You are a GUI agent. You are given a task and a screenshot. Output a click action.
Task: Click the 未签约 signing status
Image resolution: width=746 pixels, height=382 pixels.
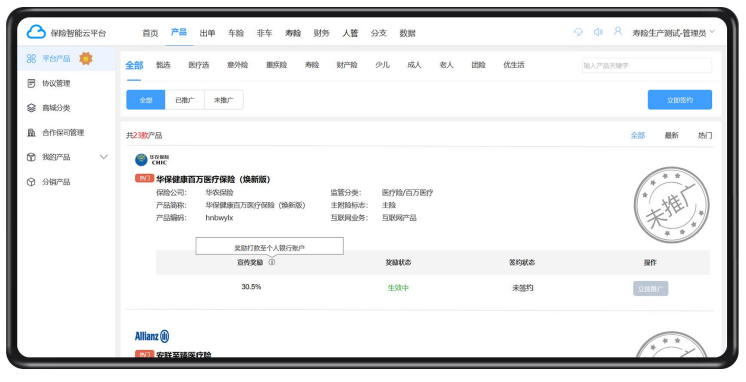[522, 288]
